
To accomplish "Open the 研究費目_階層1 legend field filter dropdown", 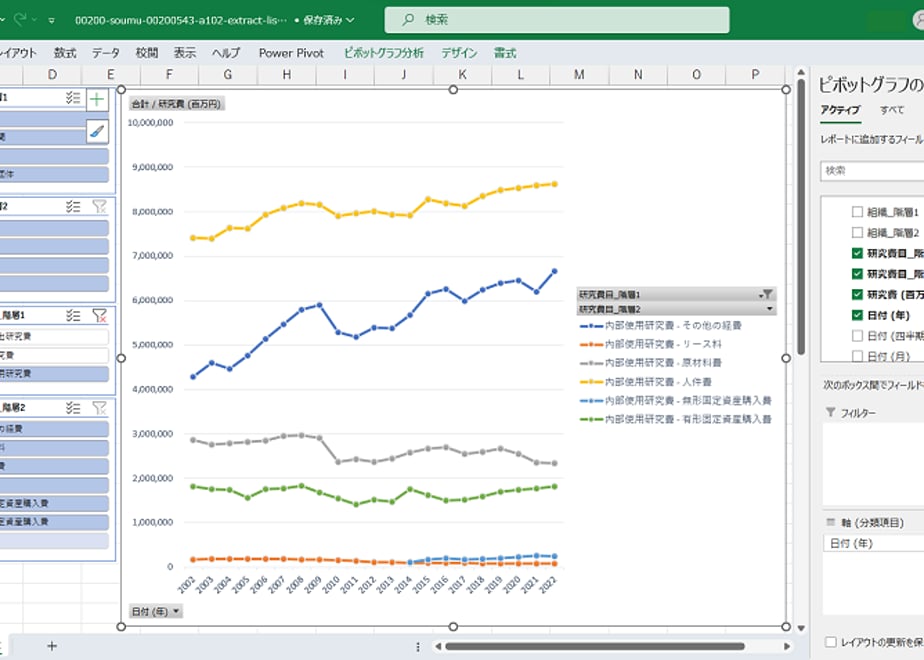I will coord(765,294).
